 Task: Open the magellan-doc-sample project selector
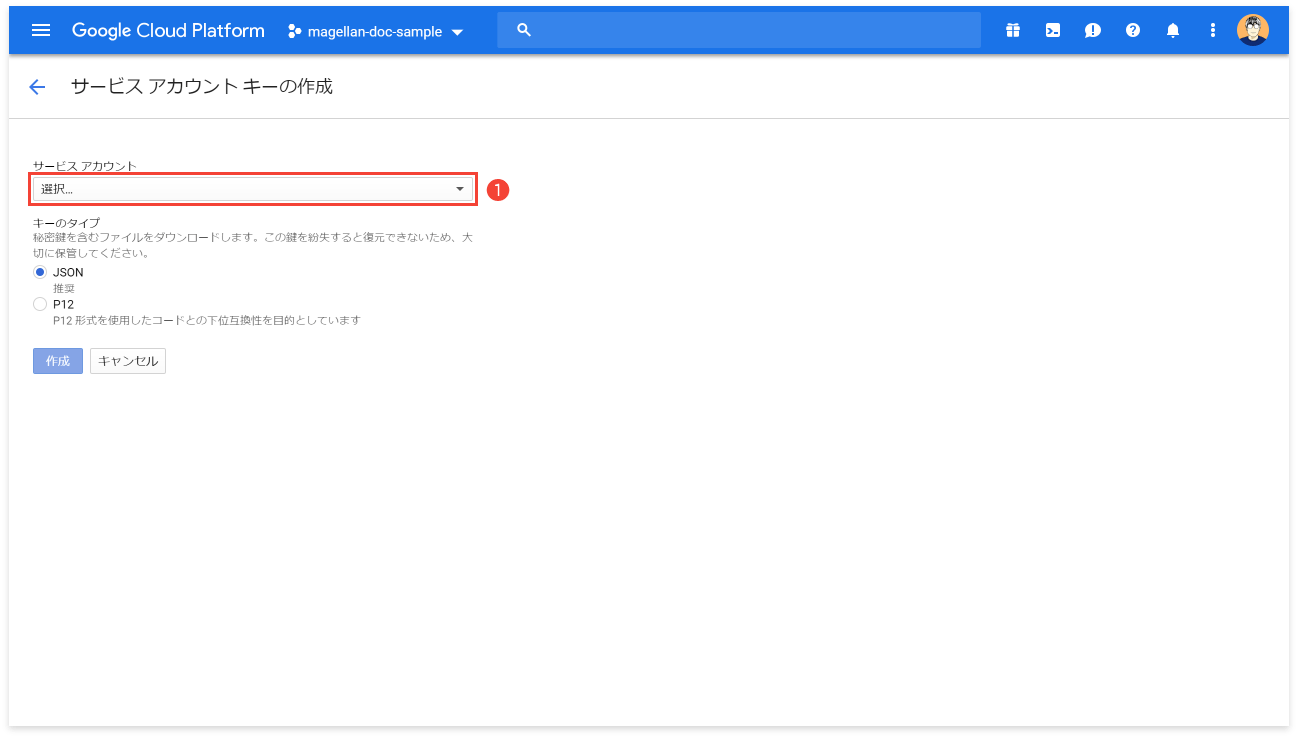[376, 31]
